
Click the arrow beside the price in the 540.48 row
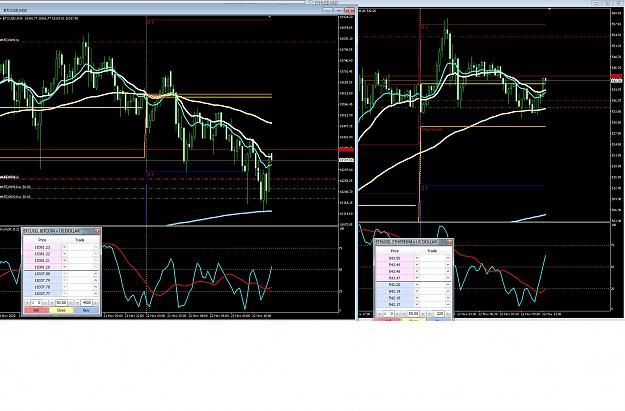[x=417, y=271]
